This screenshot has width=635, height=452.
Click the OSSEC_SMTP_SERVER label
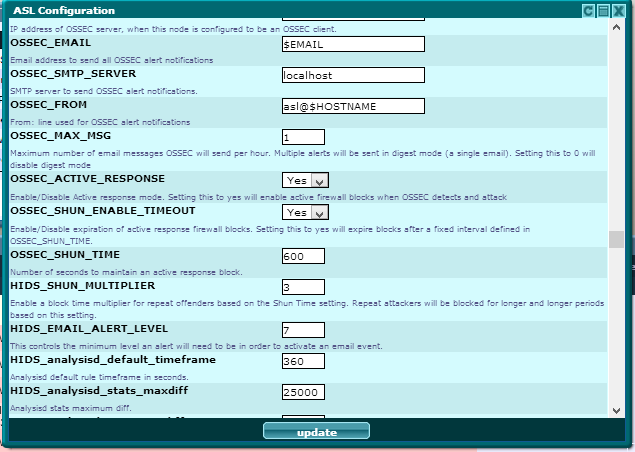73,74
